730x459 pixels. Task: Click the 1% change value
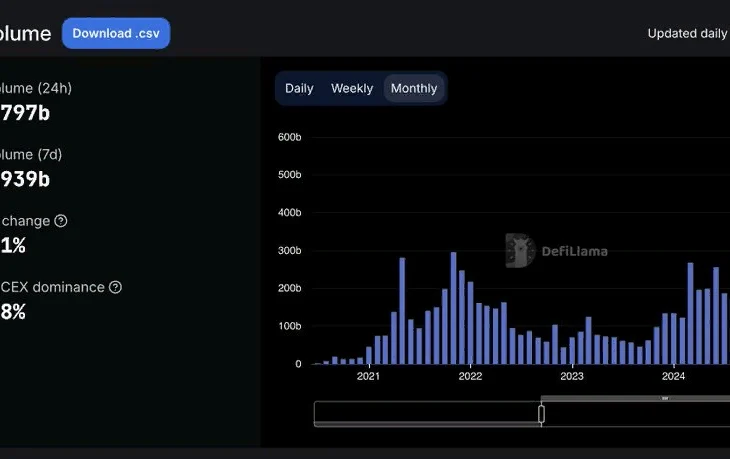pyautogui.click(x=13, y=246)
